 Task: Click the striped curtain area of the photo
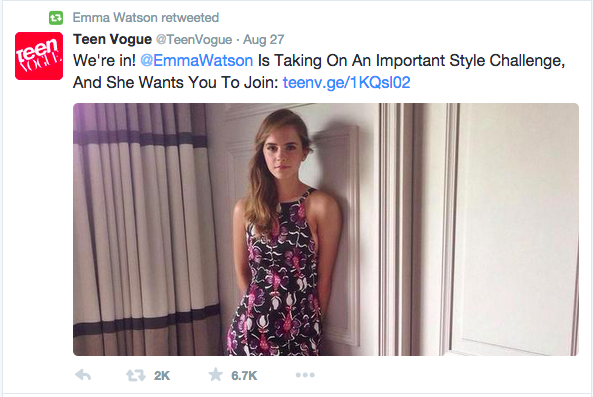click(x=146, y=229)
